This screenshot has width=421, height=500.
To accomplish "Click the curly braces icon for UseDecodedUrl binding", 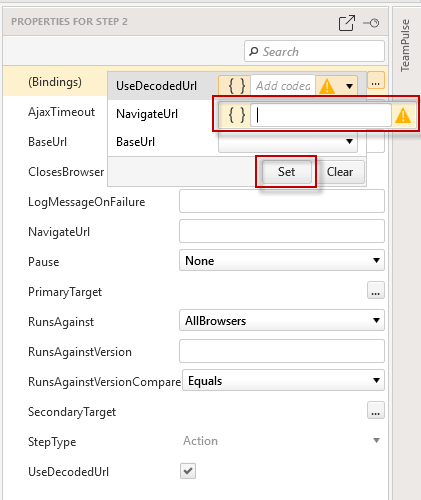I will click(236, 86).
